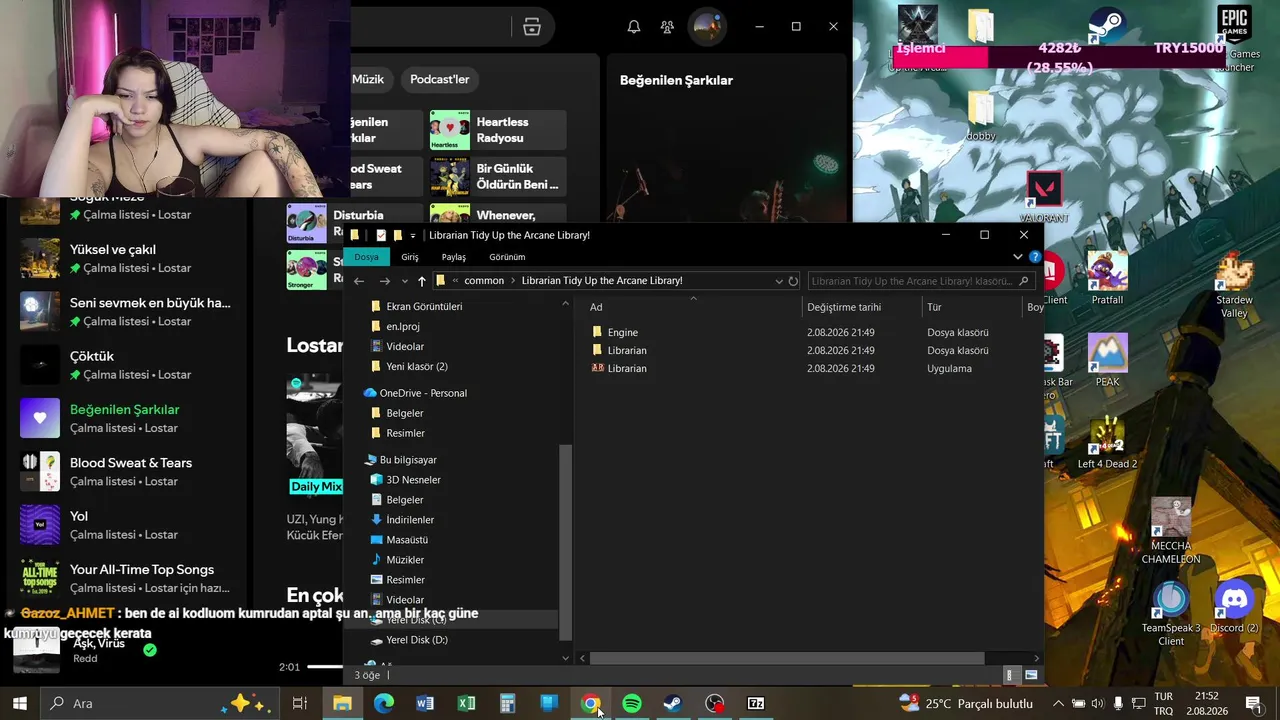Open the Discord (2) desktop shortcut
Viewport: 1280px width, 720px height.
click(x=1234, y=607)
